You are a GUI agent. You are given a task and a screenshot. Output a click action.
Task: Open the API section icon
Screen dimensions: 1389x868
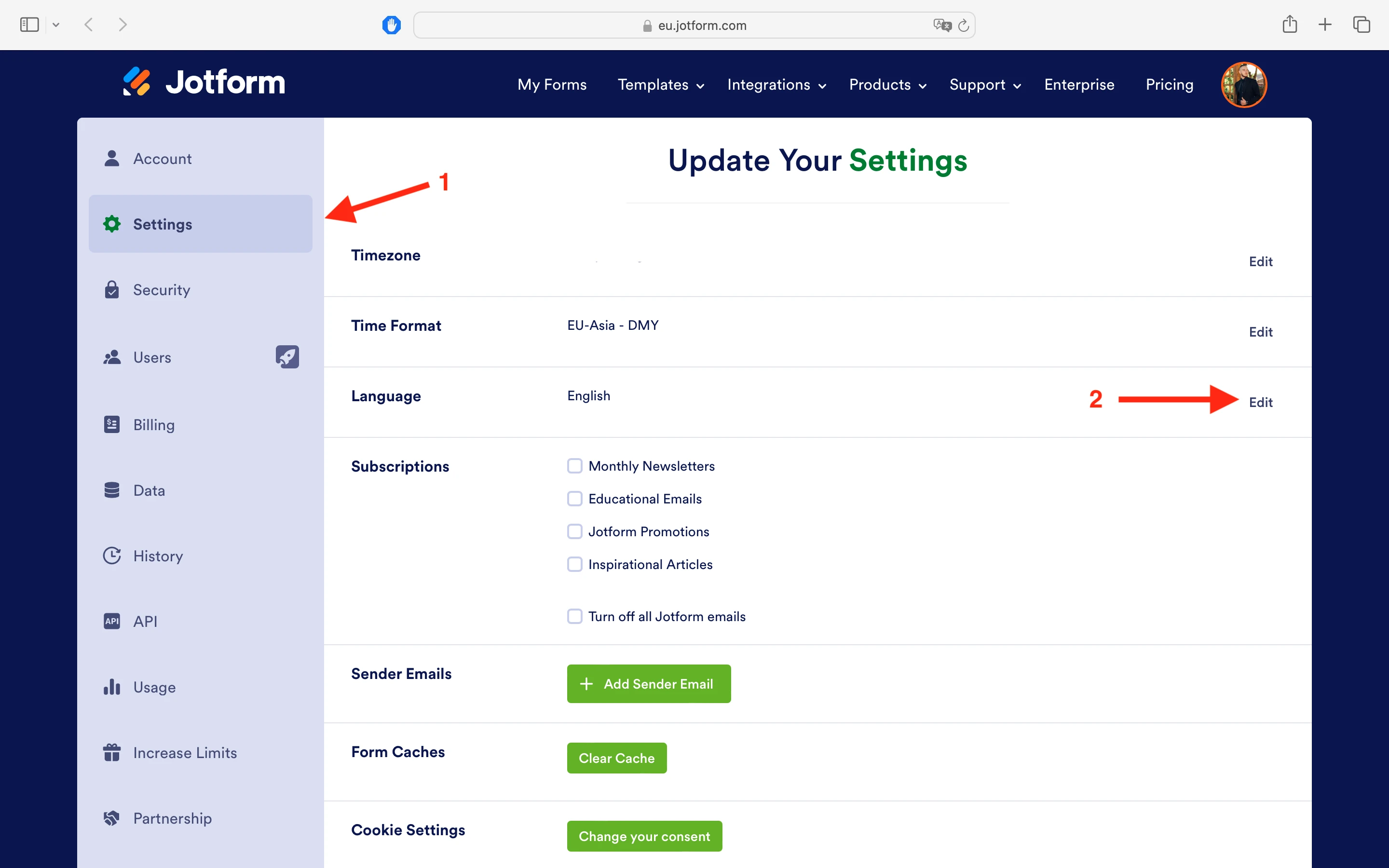tap(111, 621)
